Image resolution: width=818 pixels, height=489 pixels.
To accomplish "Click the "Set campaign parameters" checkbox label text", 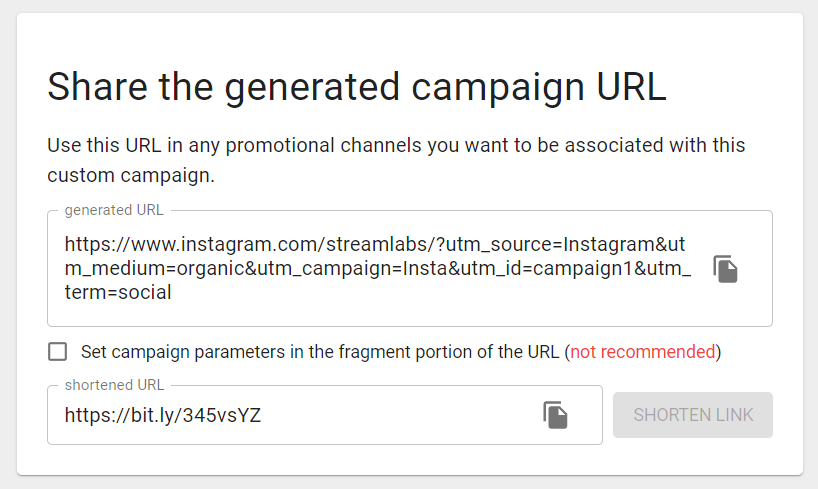I will tap(401, 352).
